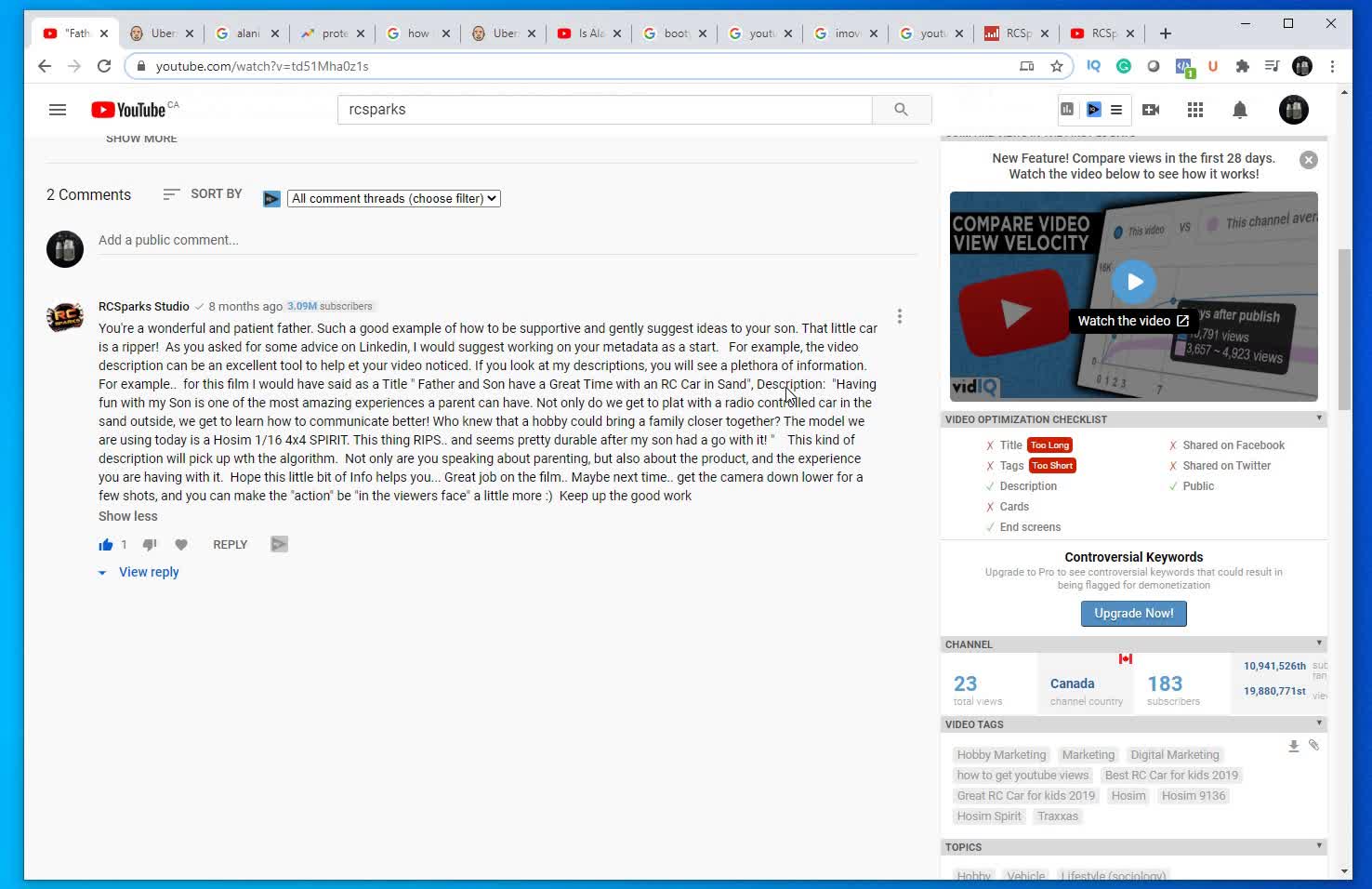Viewport: 1372px width, 889px height.
Task: Click Watch the video link
Action: click(x=1133, y=321)
